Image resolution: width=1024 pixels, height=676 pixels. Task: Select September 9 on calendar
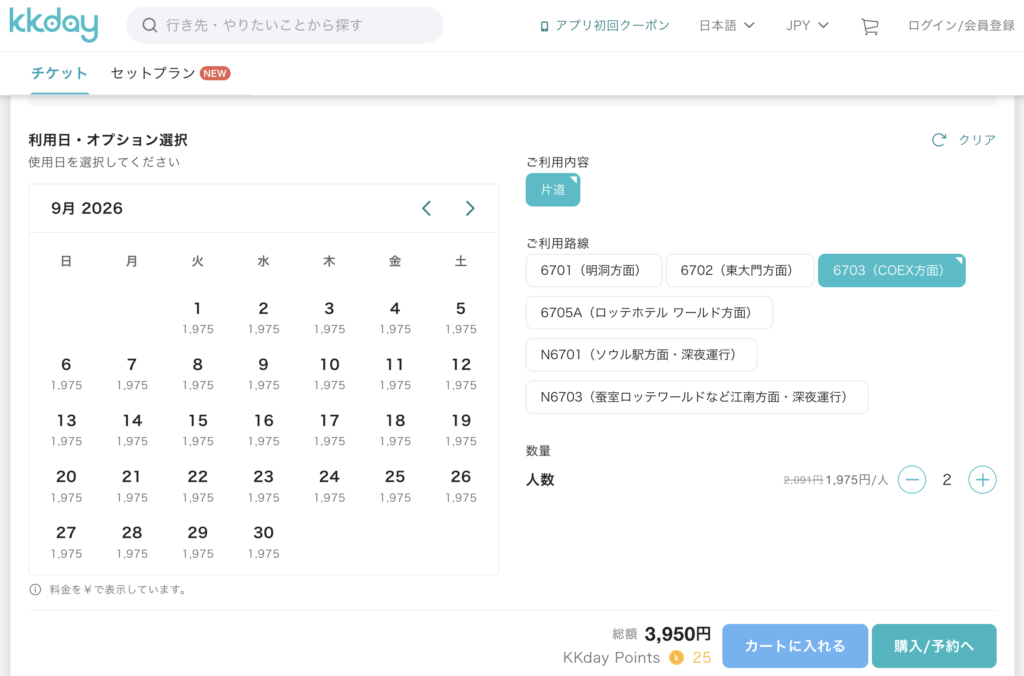[x=263, y=373]
